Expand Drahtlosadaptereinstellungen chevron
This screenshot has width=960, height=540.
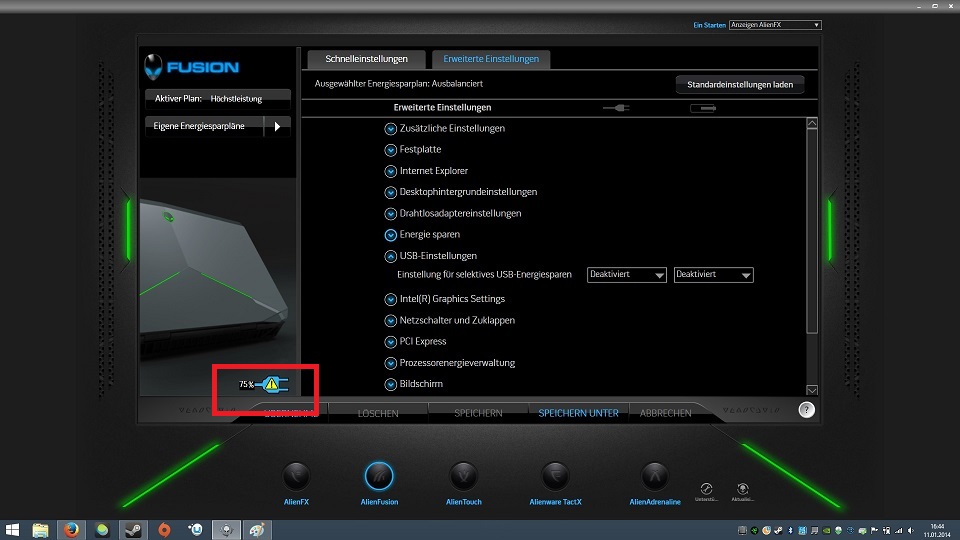click(x=390, y=214)
